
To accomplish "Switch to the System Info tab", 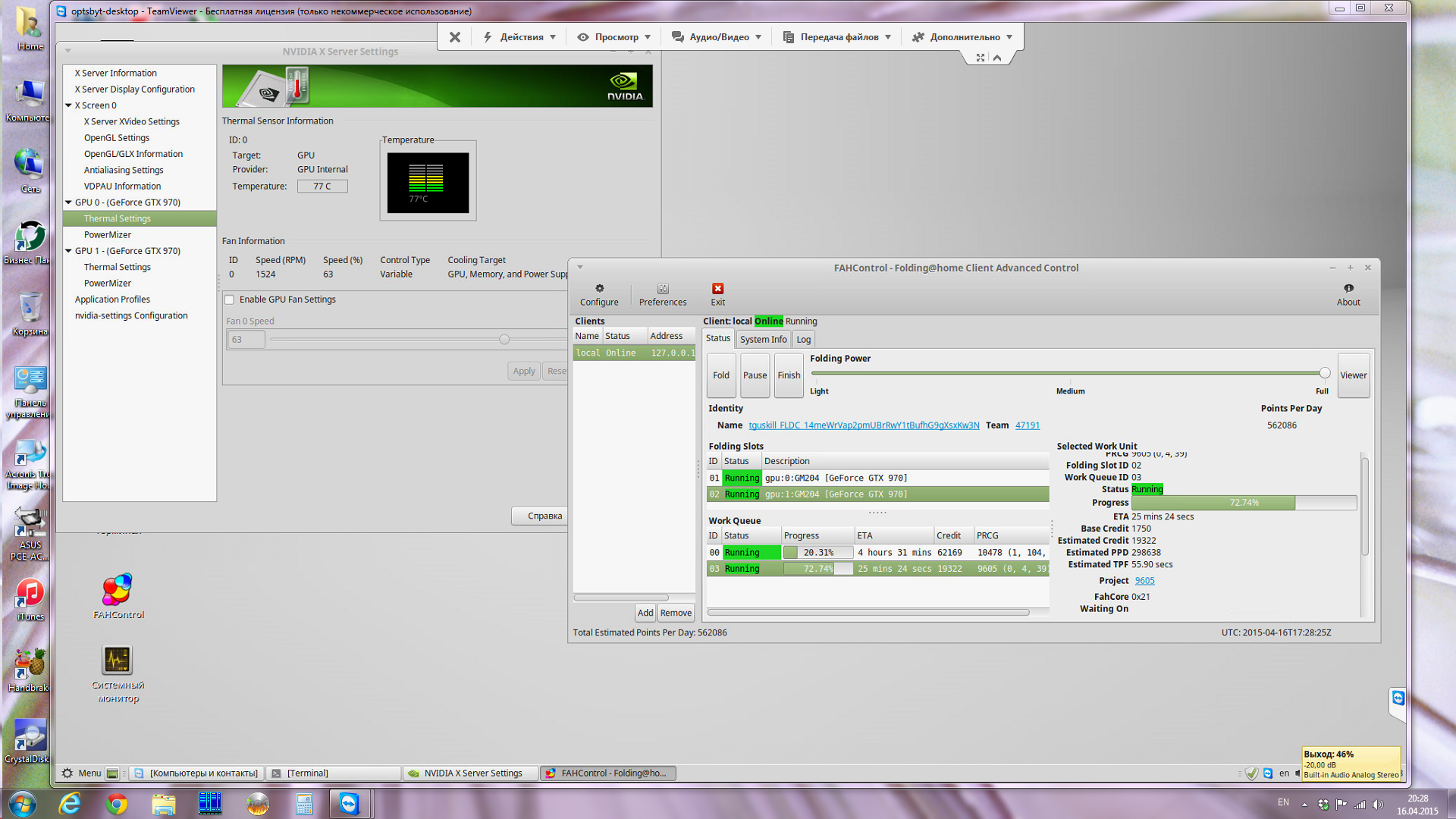I will point(763,340).
